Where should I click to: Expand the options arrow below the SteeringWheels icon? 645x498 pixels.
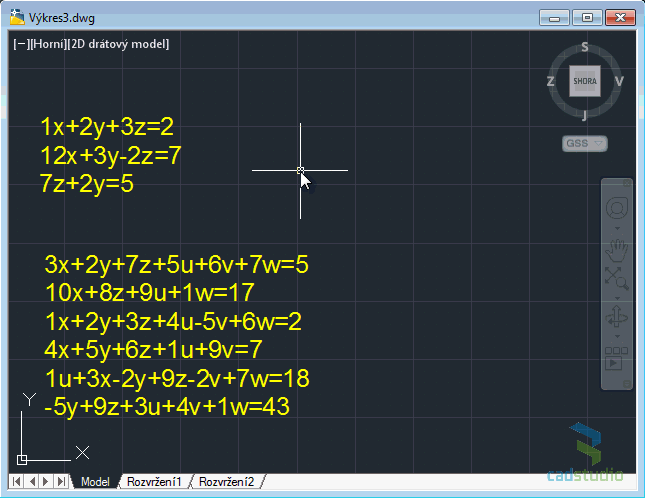(x=617, y=228)
